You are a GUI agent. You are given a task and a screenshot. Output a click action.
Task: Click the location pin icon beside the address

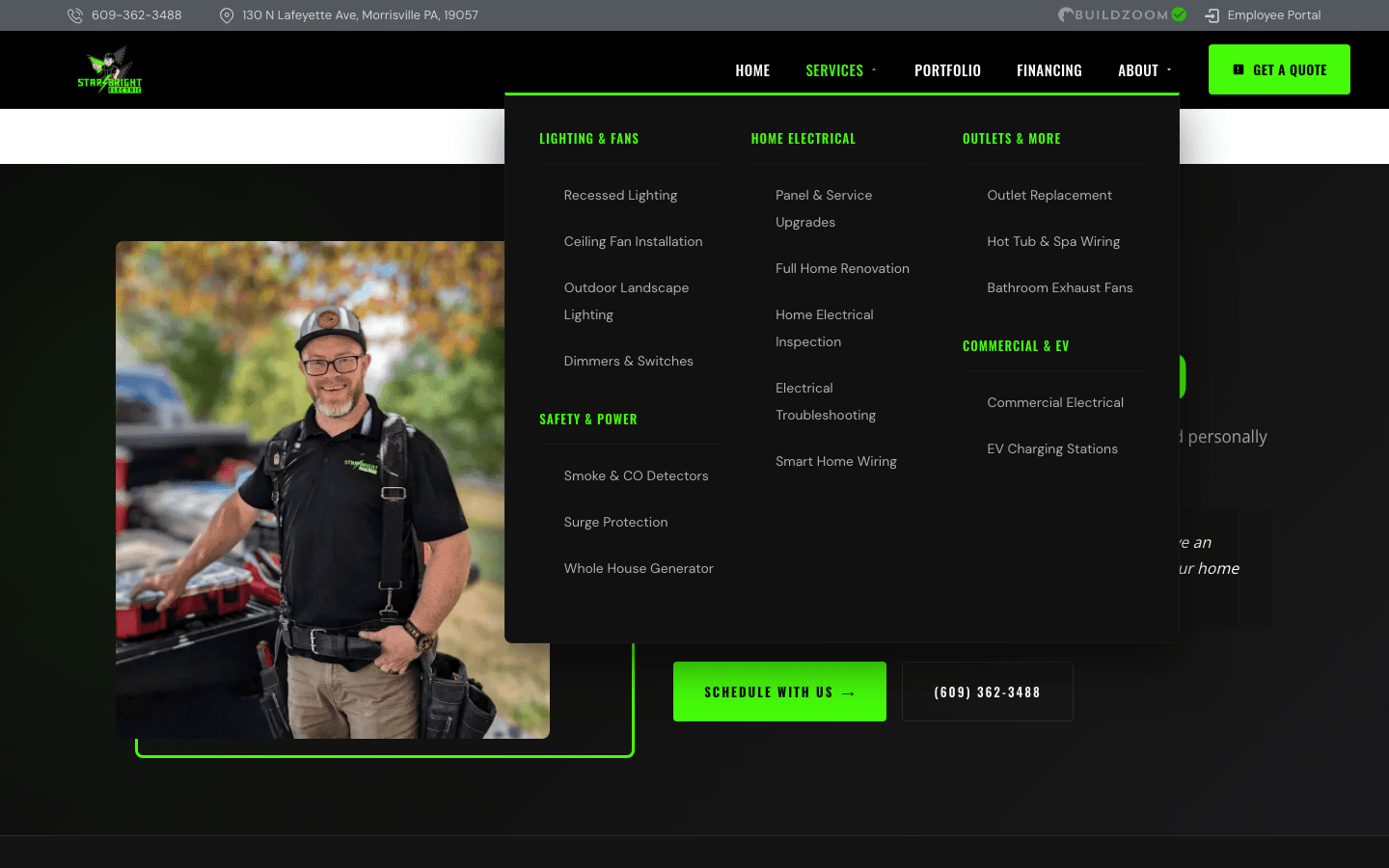(227, 14)
